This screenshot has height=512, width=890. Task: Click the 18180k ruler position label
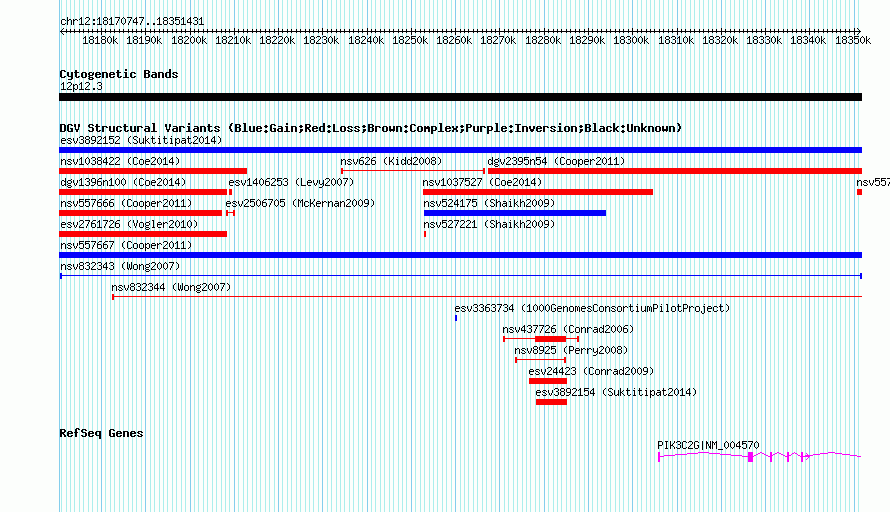click(x=100, y=40)
